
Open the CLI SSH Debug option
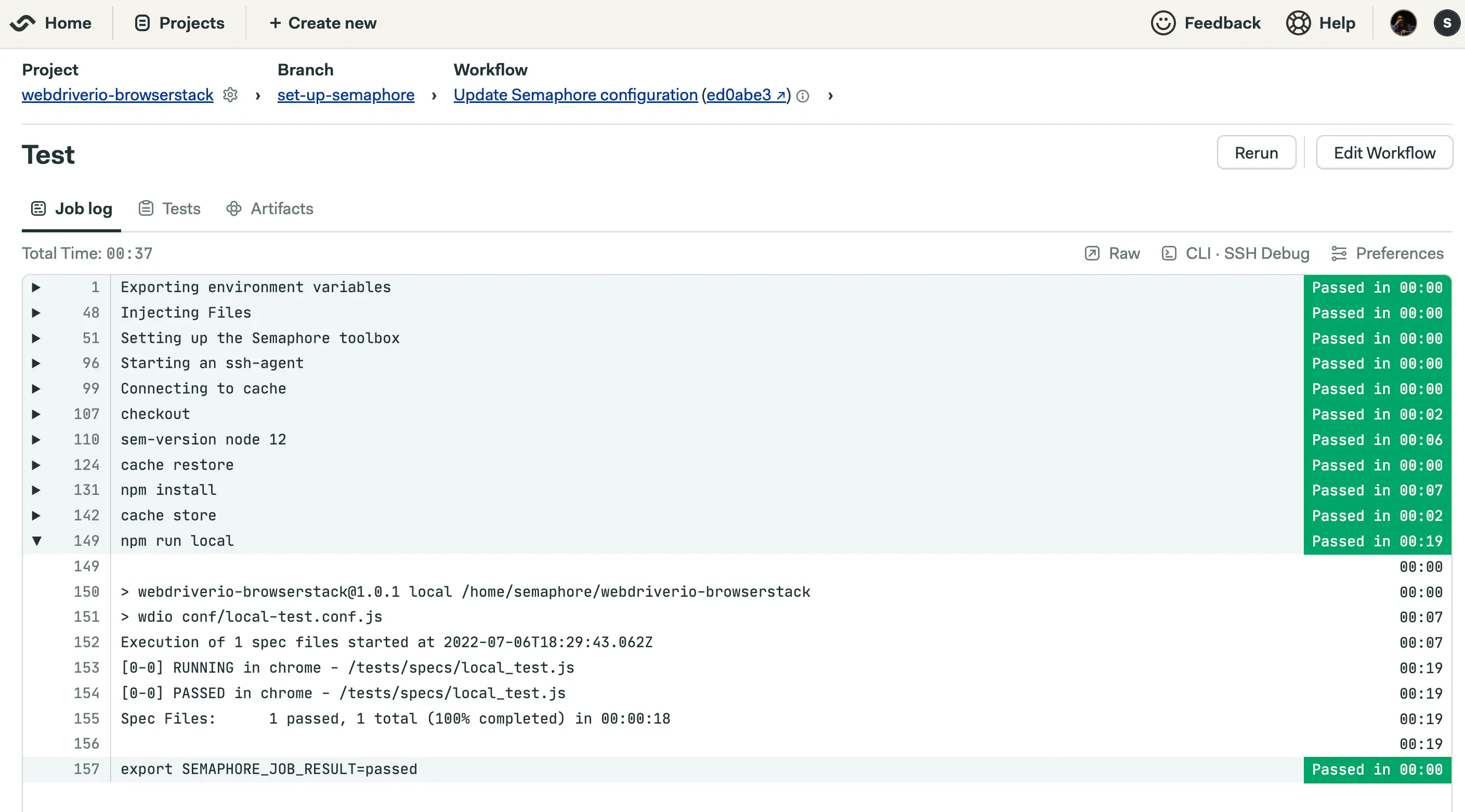pyautogui.click(x=1235, y=254)
